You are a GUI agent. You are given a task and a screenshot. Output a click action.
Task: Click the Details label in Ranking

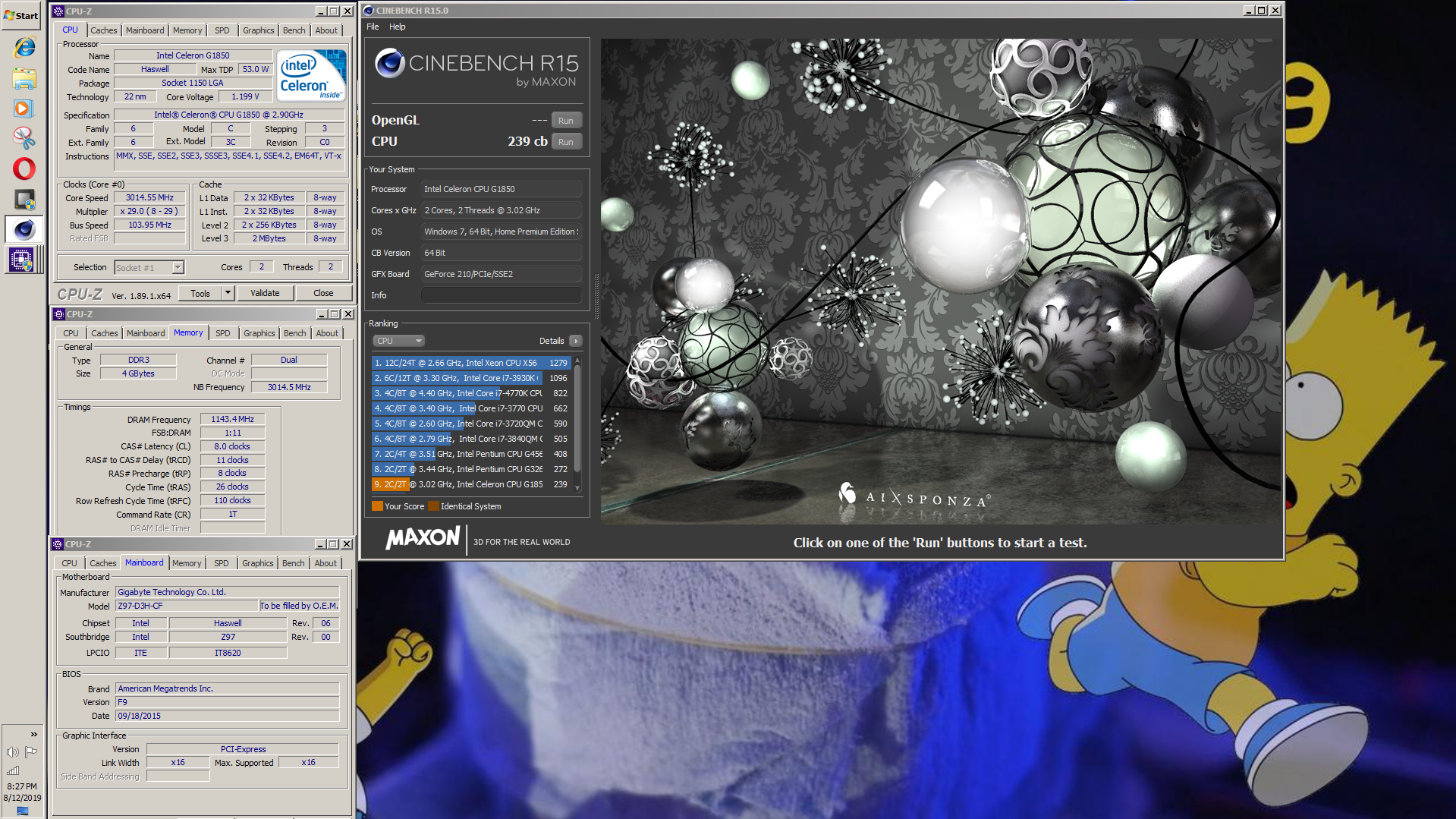[552, 341]
